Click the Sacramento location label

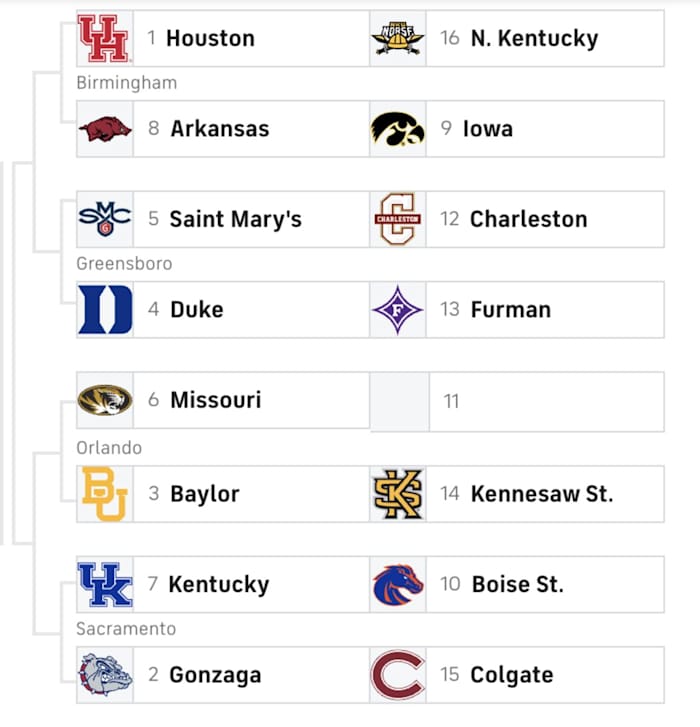126,629
